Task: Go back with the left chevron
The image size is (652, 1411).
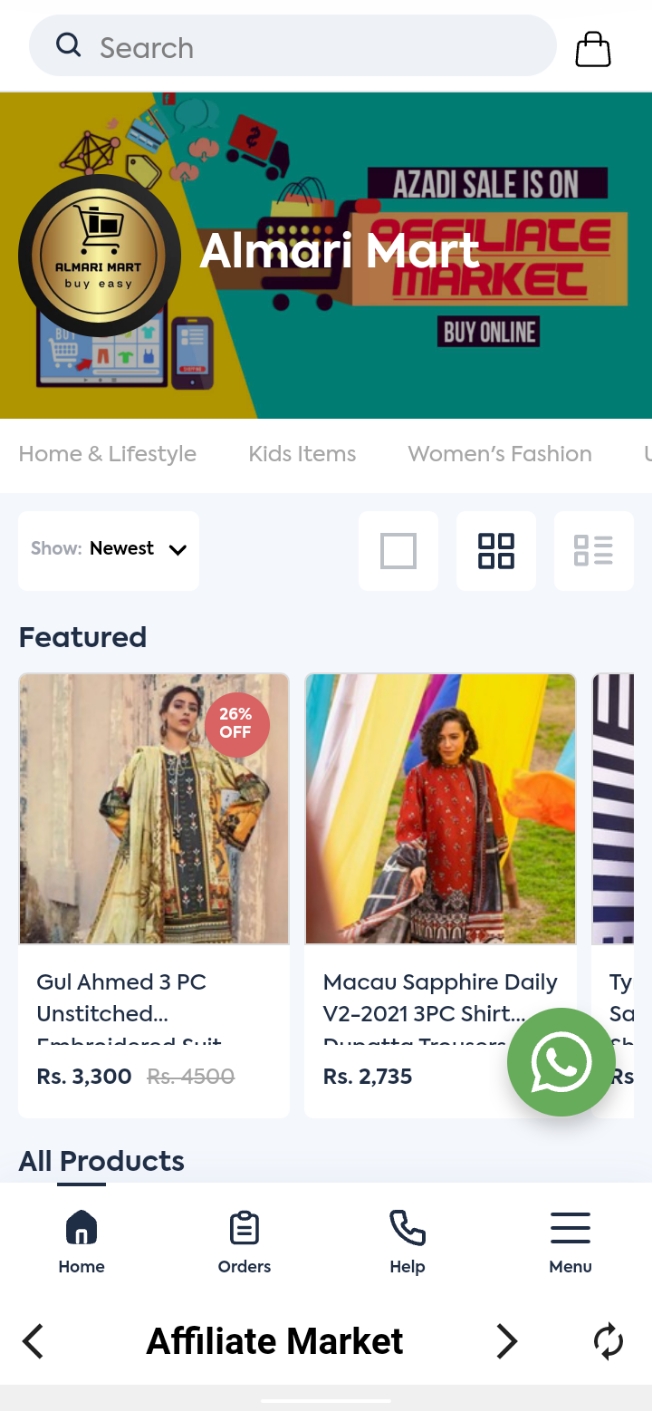Action: point(33,1341)
